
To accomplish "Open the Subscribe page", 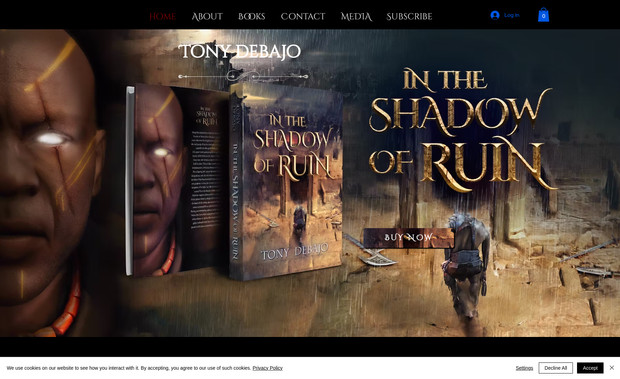I will pos(409,17).
